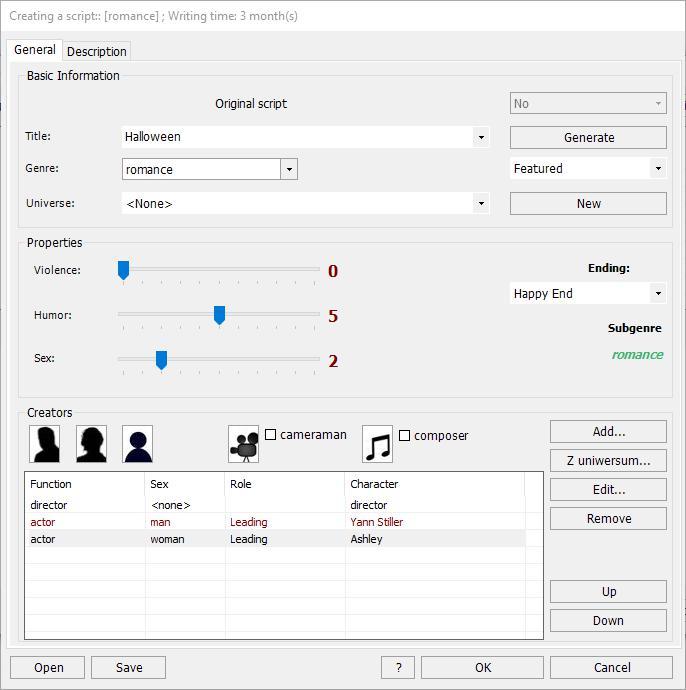Open the Title dropdown list

481,137
